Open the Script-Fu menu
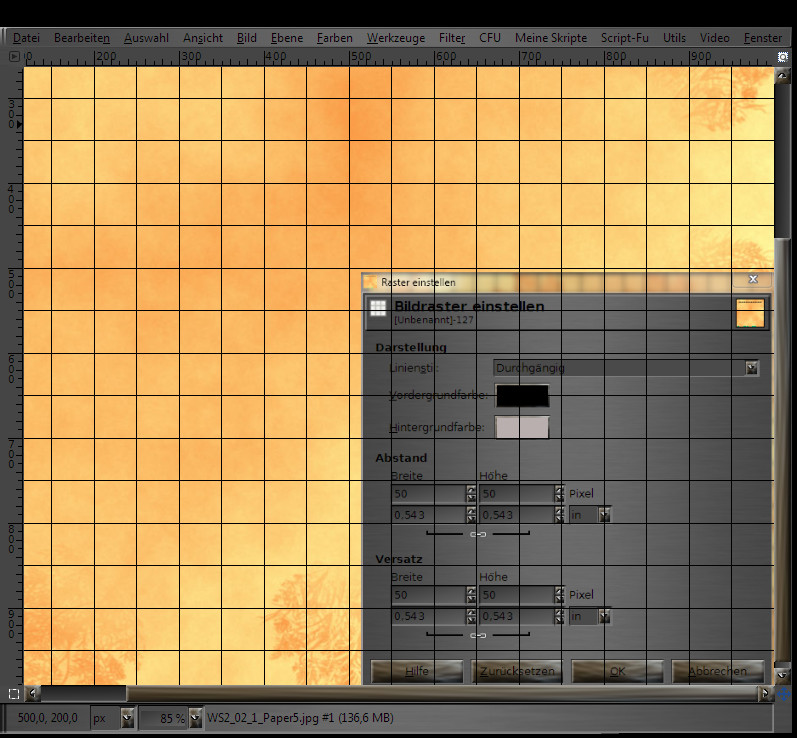 [625, 38]
